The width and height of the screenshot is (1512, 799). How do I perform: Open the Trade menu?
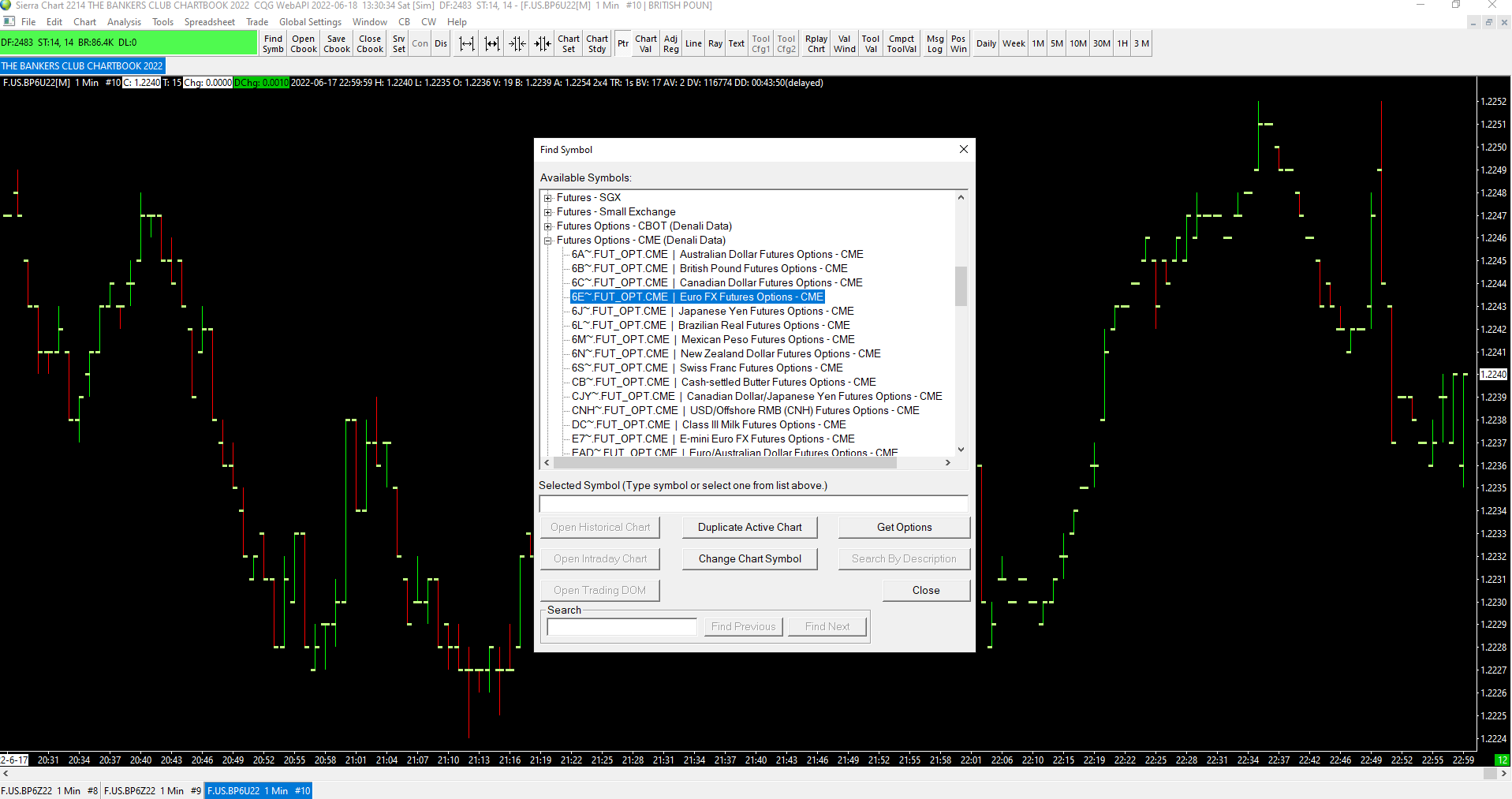(x=257, y=22)
